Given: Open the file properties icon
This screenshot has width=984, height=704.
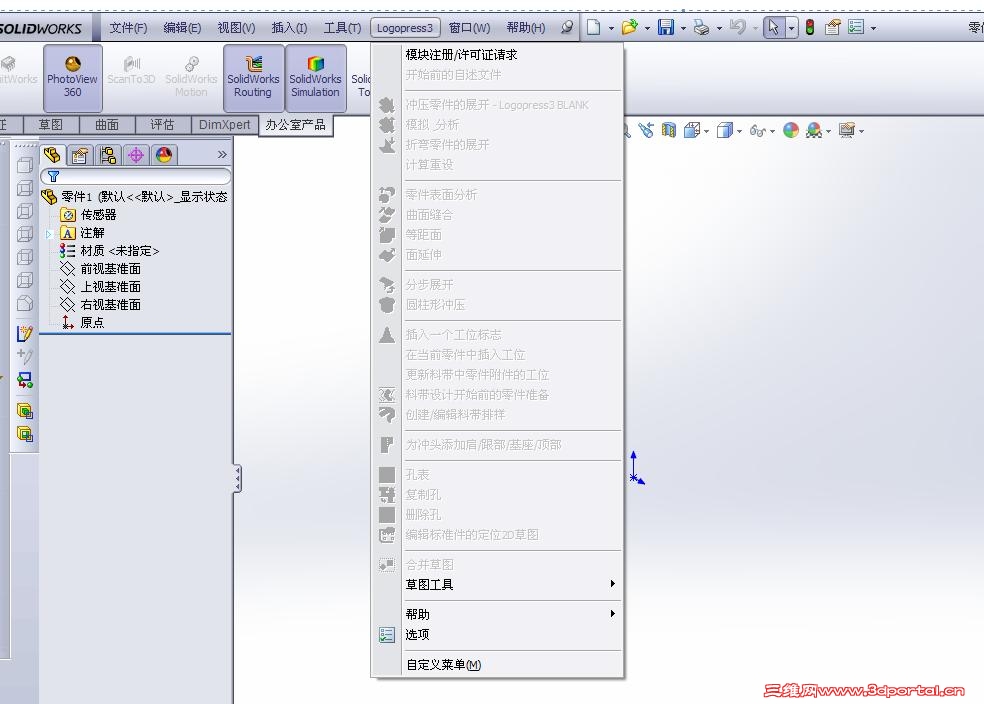Looking at the screenshot, I should pos(833,27).
